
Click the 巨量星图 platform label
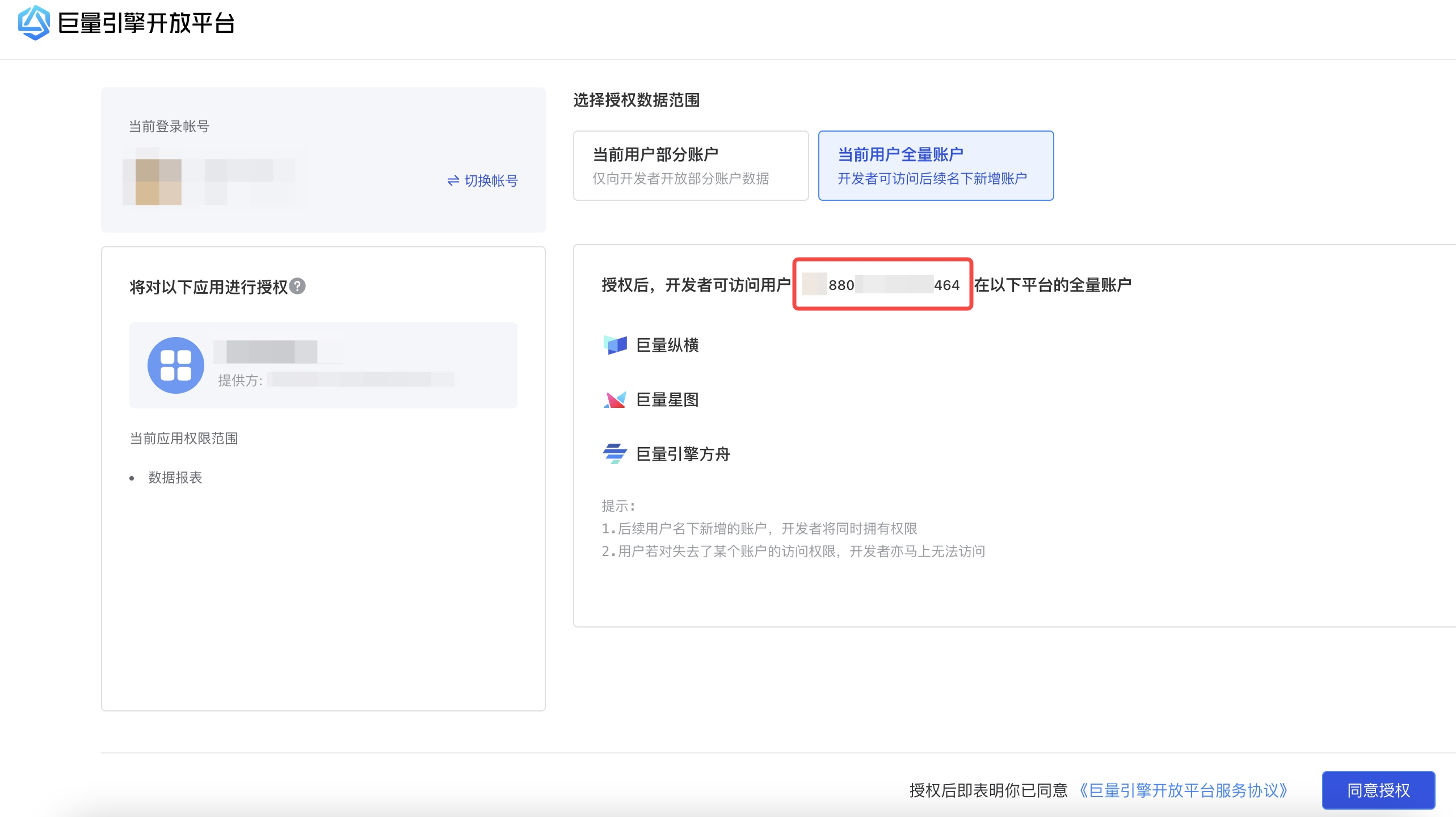[667, 399]
